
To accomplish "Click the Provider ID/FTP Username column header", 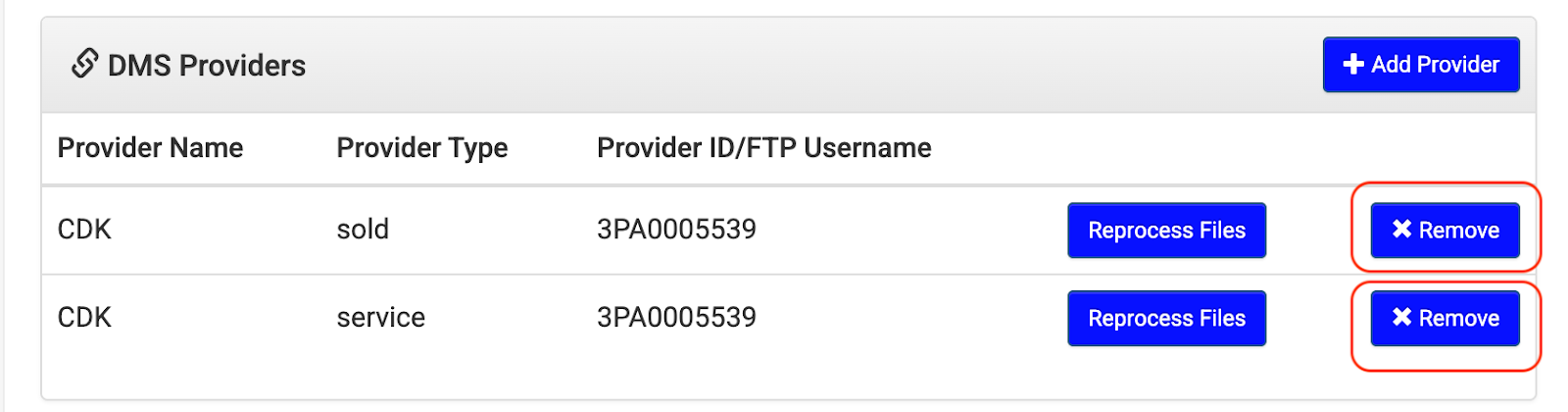I will click(763, 148).
